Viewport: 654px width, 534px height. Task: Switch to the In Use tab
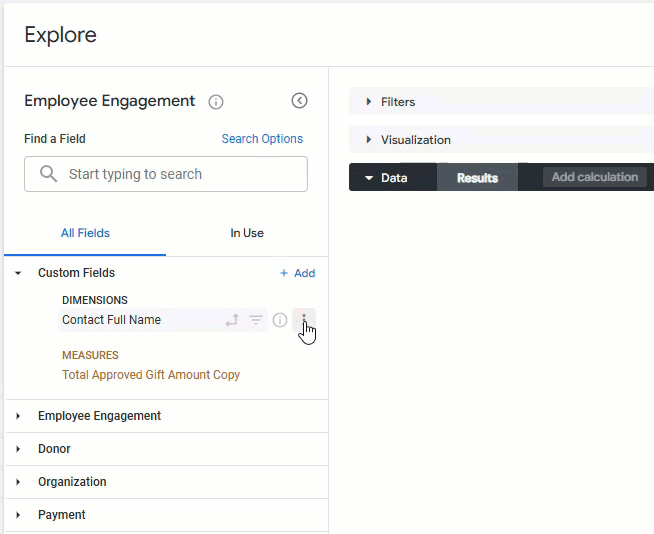(247, 233)
